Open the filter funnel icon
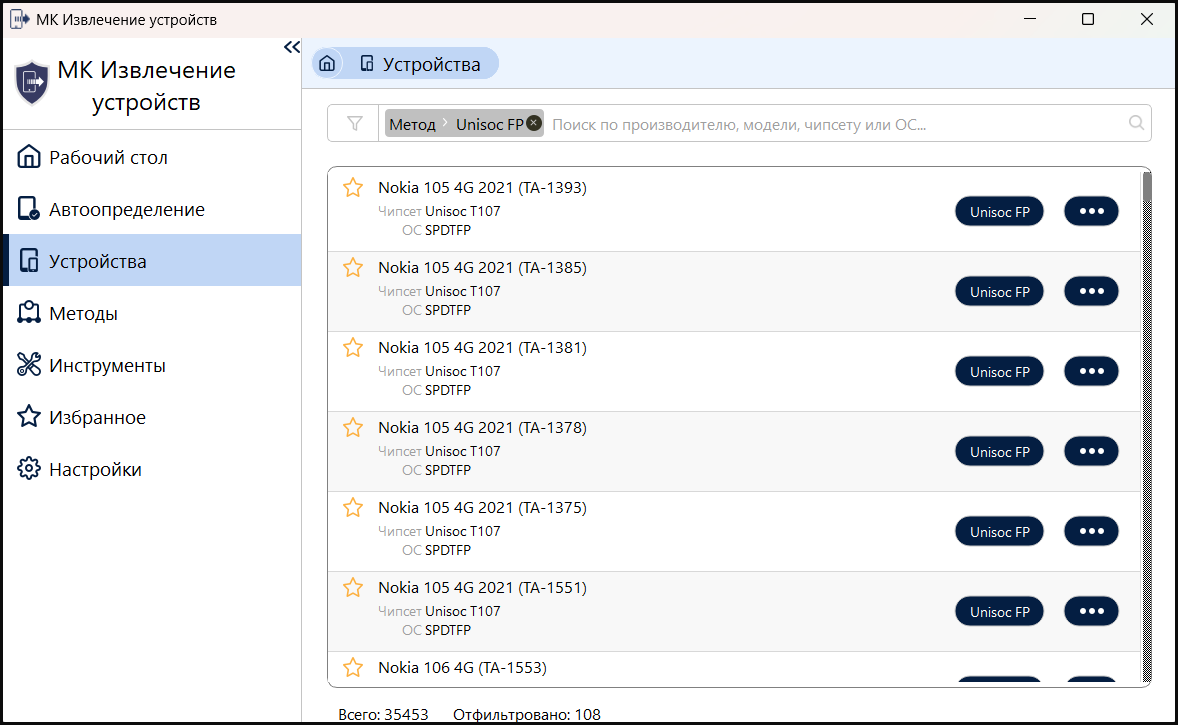Viewport: 1178px width, 725px height. (355, 123)
